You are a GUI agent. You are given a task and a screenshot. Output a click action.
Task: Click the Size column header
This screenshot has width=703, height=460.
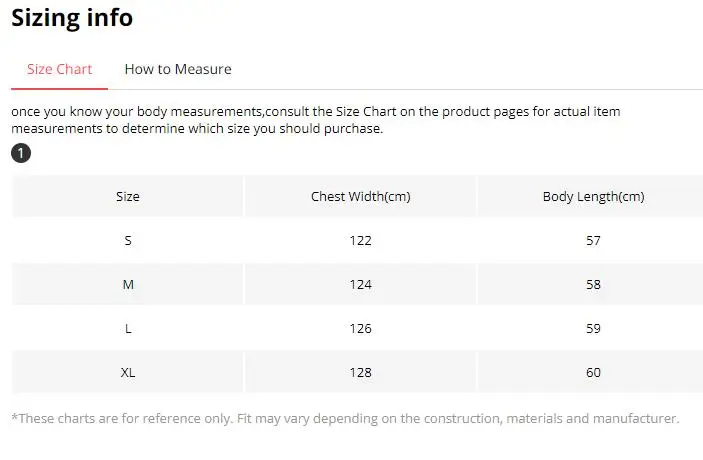(128, 197)
